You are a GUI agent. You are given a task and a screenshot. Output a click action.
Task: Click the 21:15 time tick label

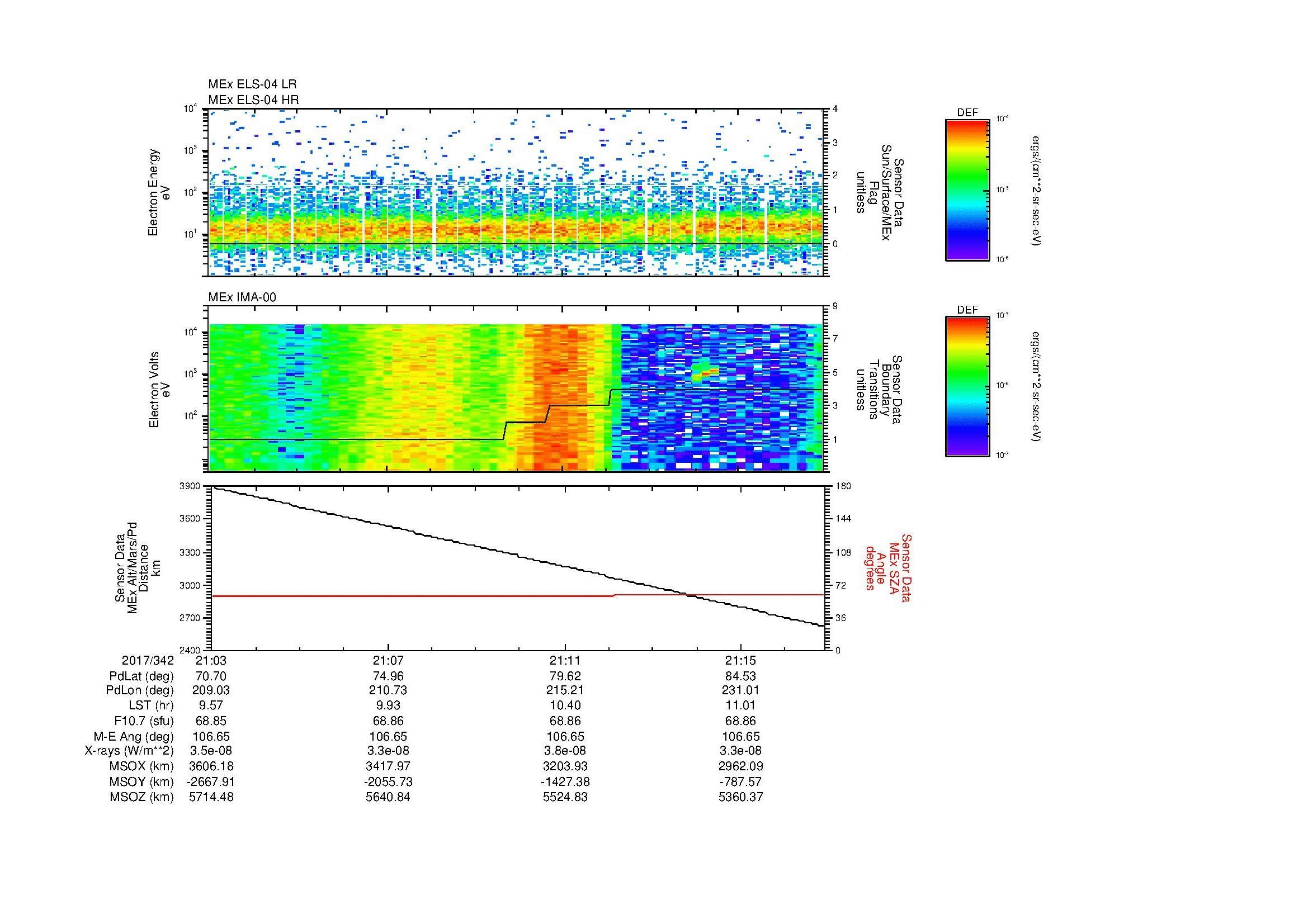(740, 660)
